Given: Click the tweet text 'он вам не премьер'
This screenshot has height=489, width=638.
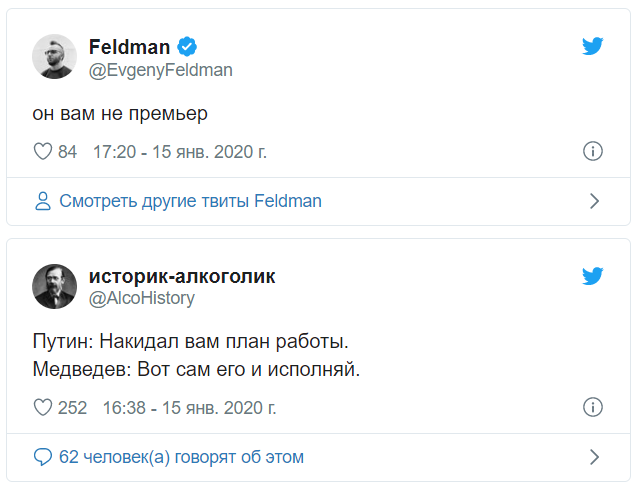Looking at the screenshot, I should (x=120, y=113).
